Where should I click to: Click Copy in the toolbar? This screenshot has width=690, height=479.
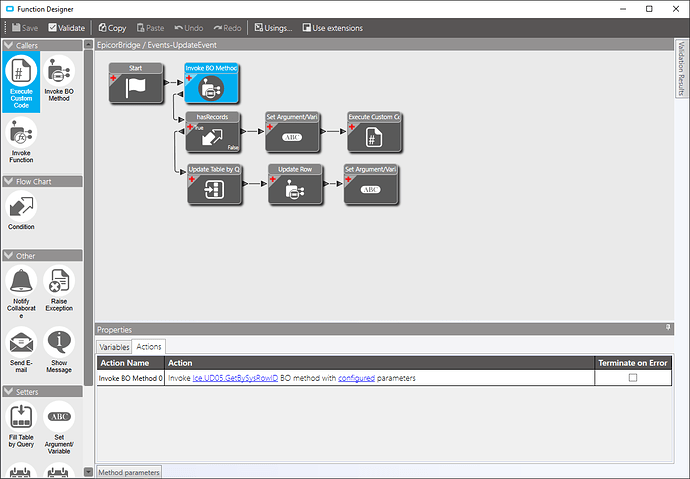tap(112, 28)
